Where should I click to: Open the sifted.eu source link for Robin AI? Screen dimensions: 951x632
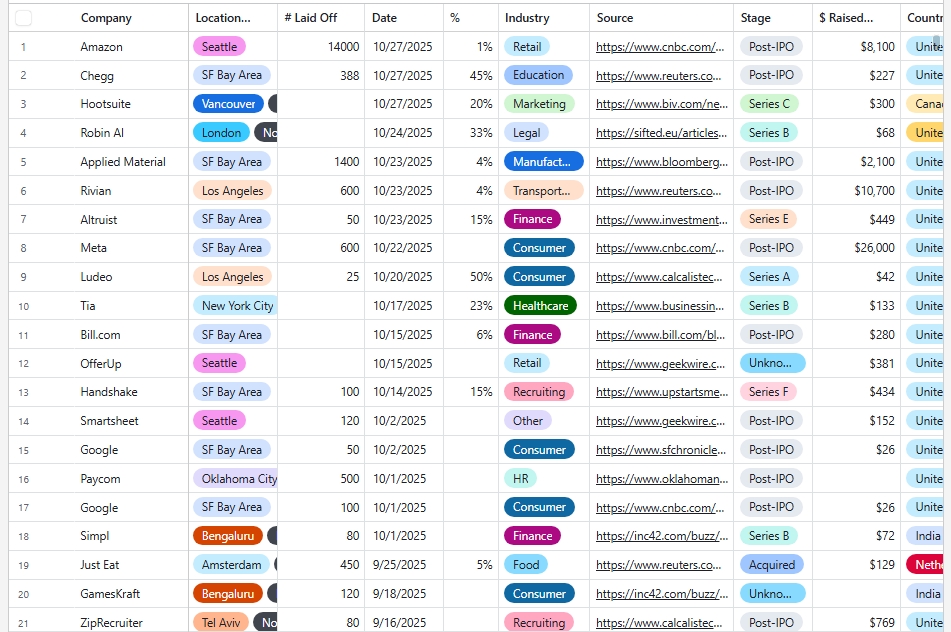pos(660,133)
